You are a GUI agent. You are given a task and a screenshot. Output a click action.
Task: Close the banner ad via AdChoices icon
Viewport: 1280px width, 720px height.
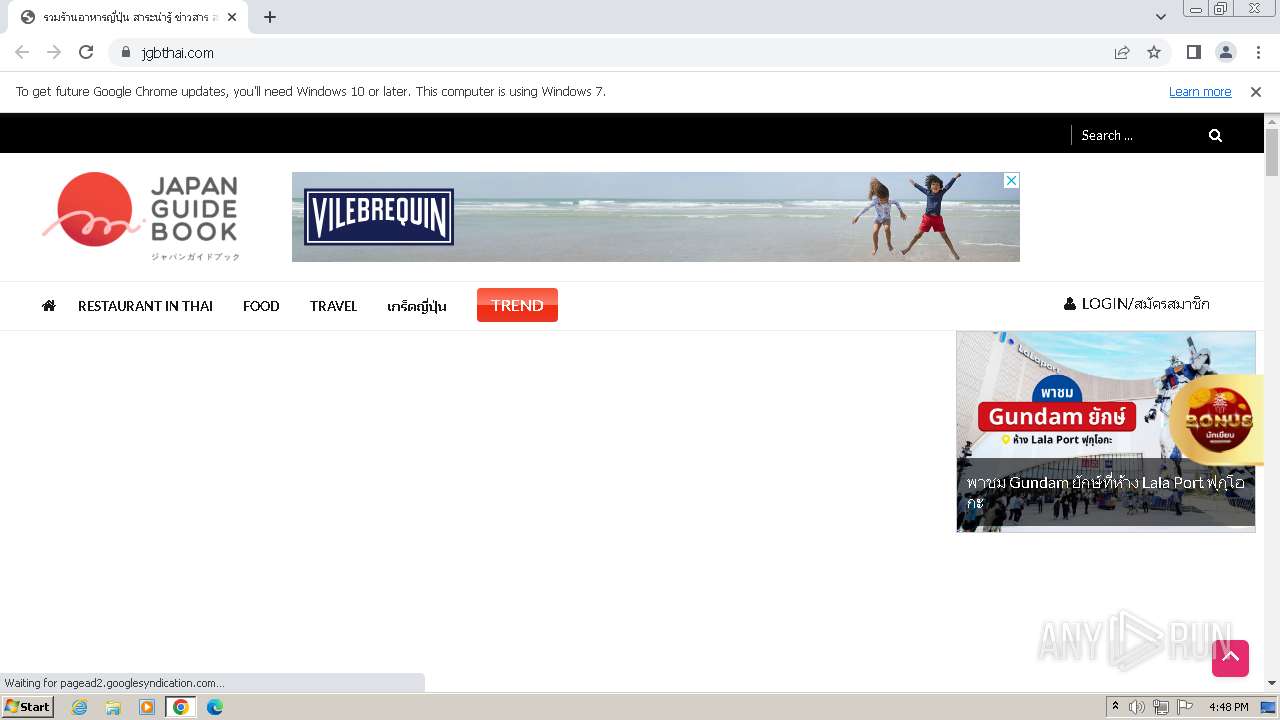tap(1011, 180)
